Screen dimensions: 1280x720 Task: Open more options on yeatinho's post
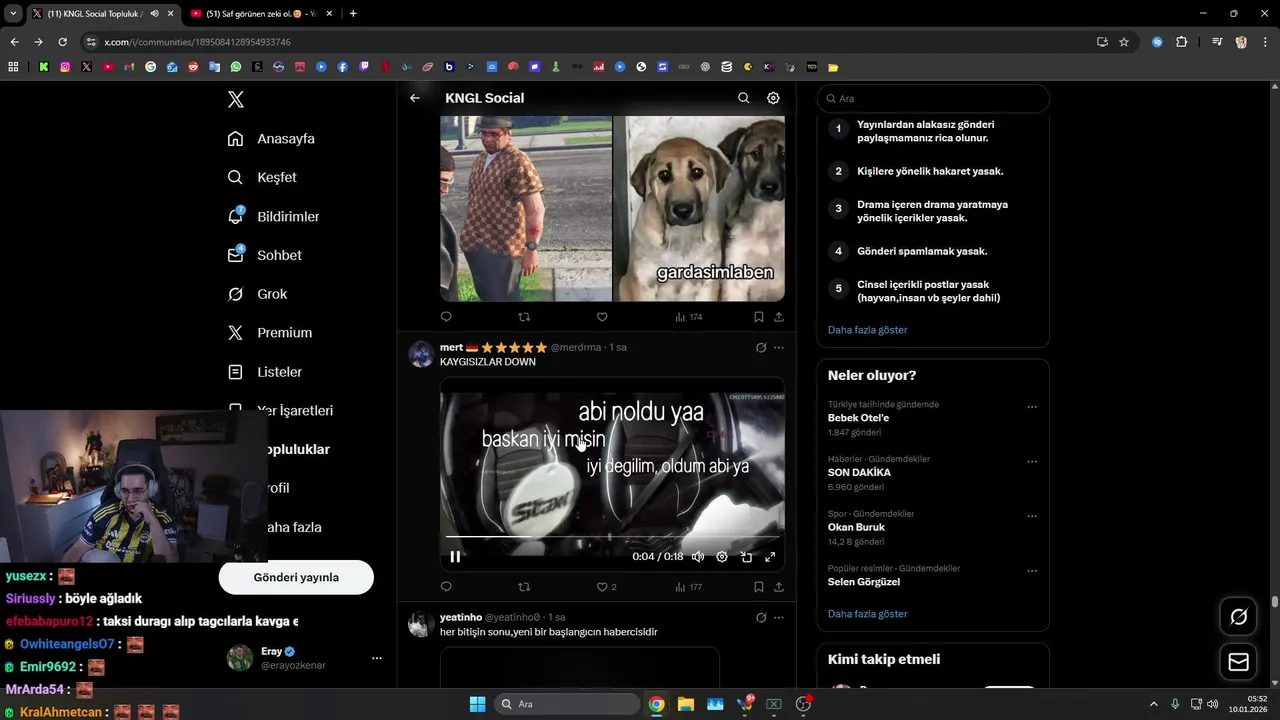[x=779, y=617]
